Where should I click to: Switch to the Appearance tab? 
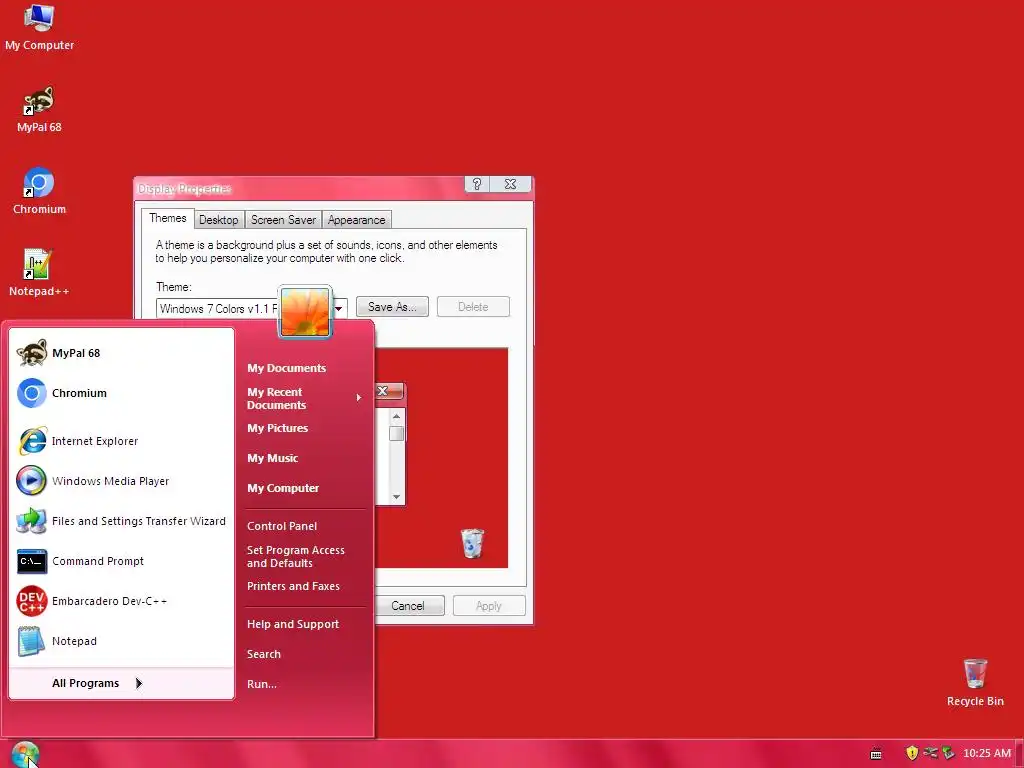[x=357, y=220]
